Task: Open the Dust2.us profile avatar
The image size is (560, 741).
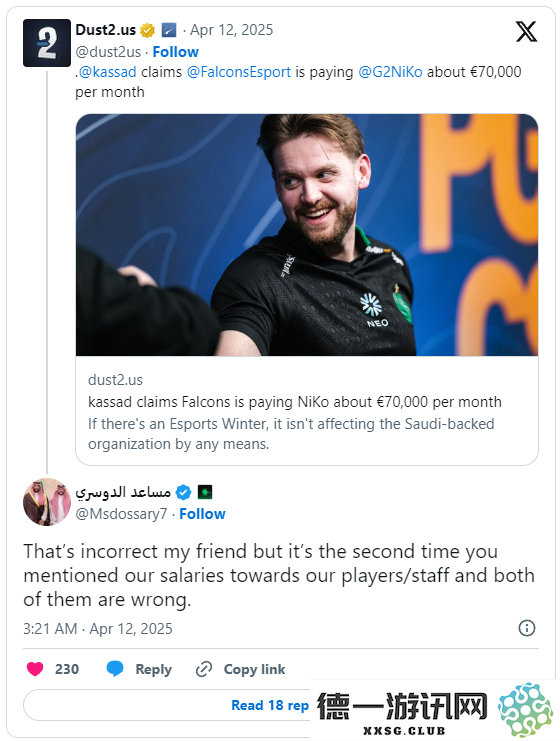Action: [47, 43]
